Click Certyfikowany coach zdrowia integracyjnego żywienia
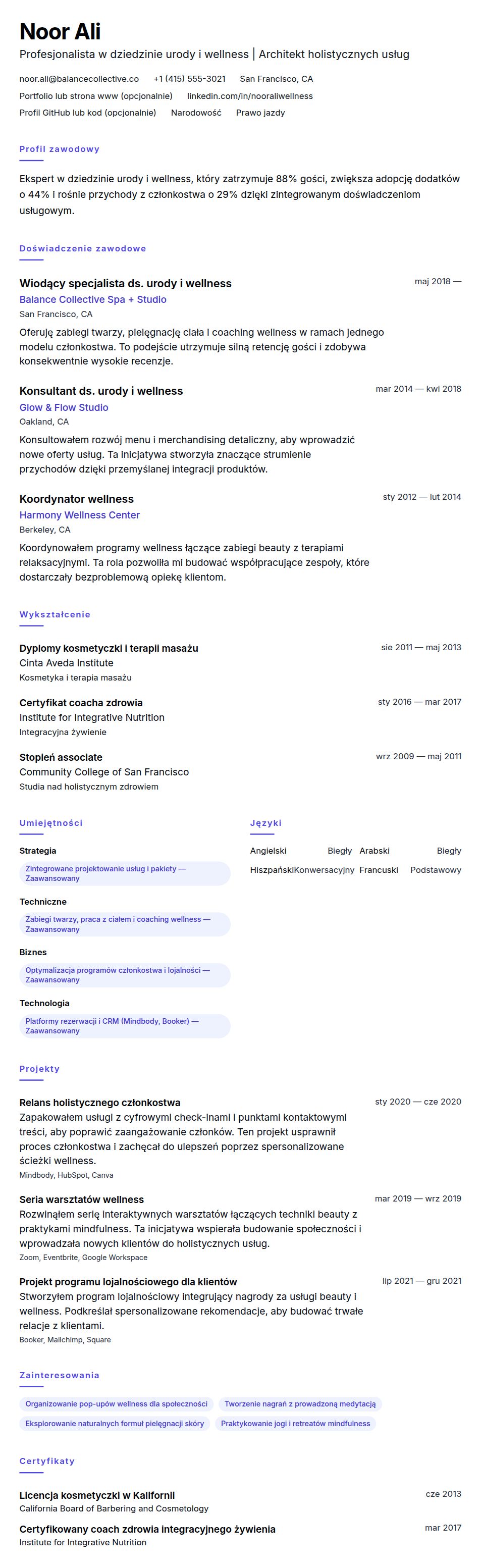 (147, 1529)
